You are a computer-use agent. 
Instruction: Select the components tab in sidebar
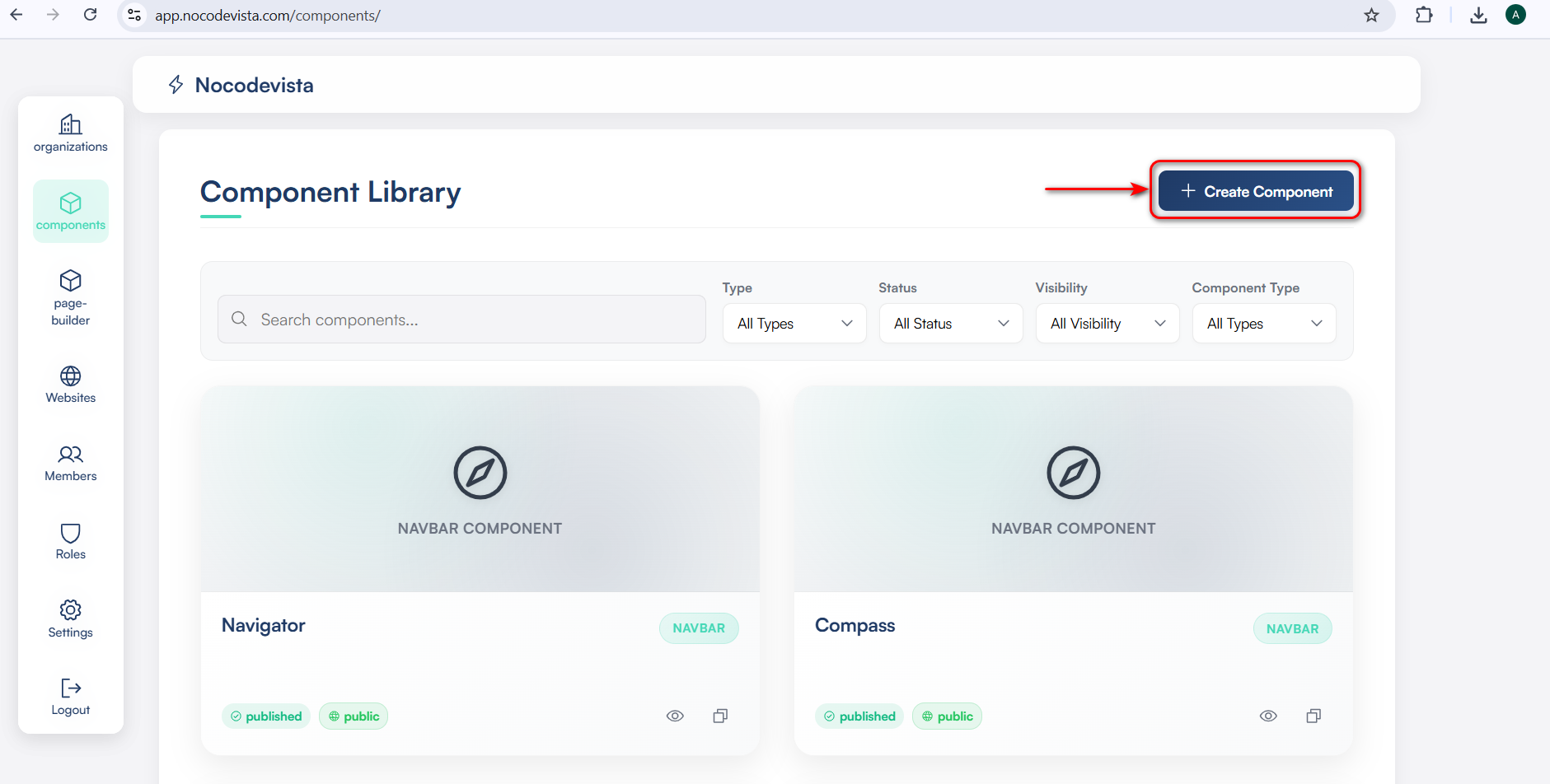(71, 211)
